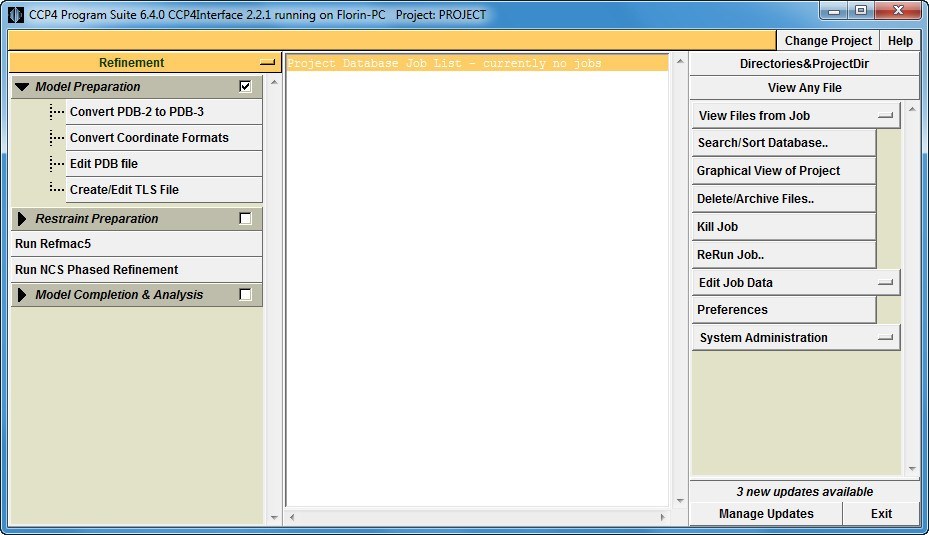
Task: Click the Manage Updates button
Action: click(x=766, y=514)
